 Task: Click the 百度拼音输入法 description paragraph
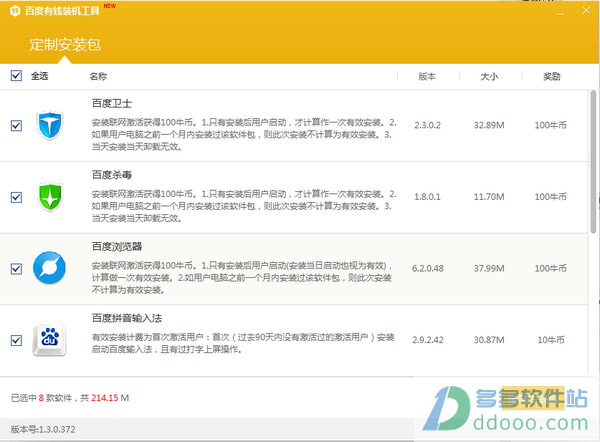click(x=243, y=343)
